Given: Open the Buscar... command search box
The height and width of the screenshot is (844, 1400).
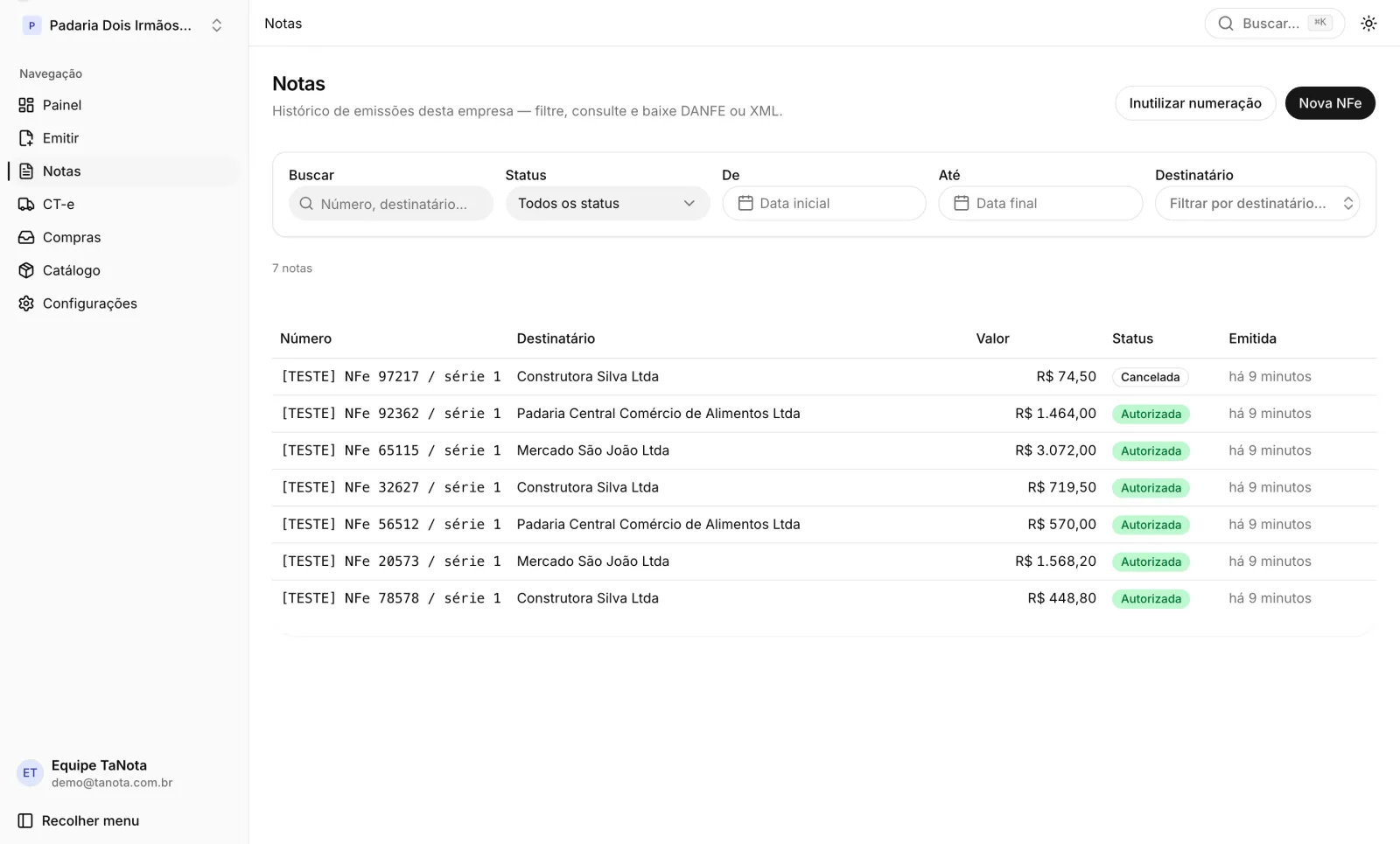Looking at the screenshot, I should pyautogui.click(x=1274, y=24).
